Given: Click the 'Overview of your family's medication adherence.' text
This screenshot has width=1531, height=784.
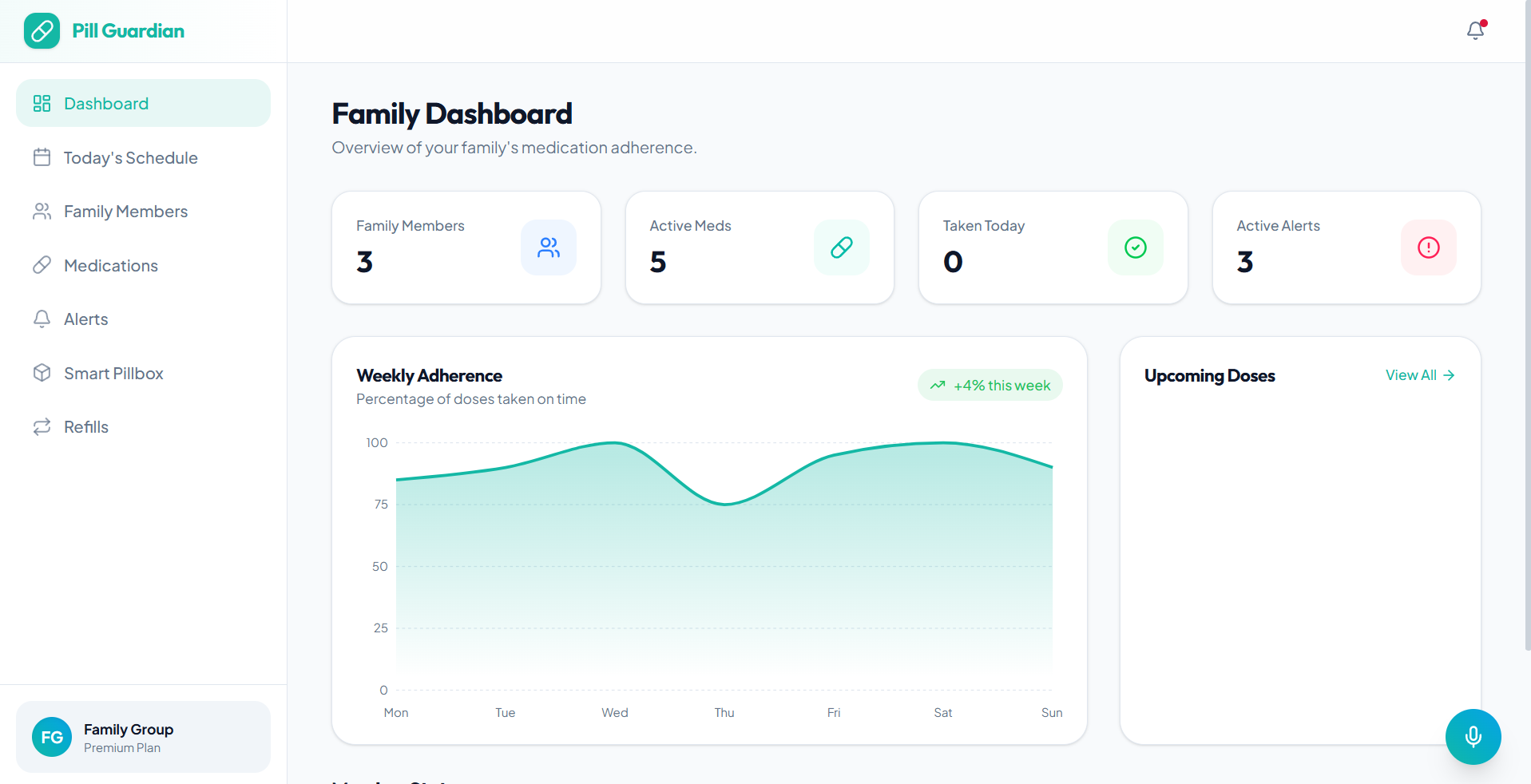Looking at the screenshot, I should pos(514,148).
